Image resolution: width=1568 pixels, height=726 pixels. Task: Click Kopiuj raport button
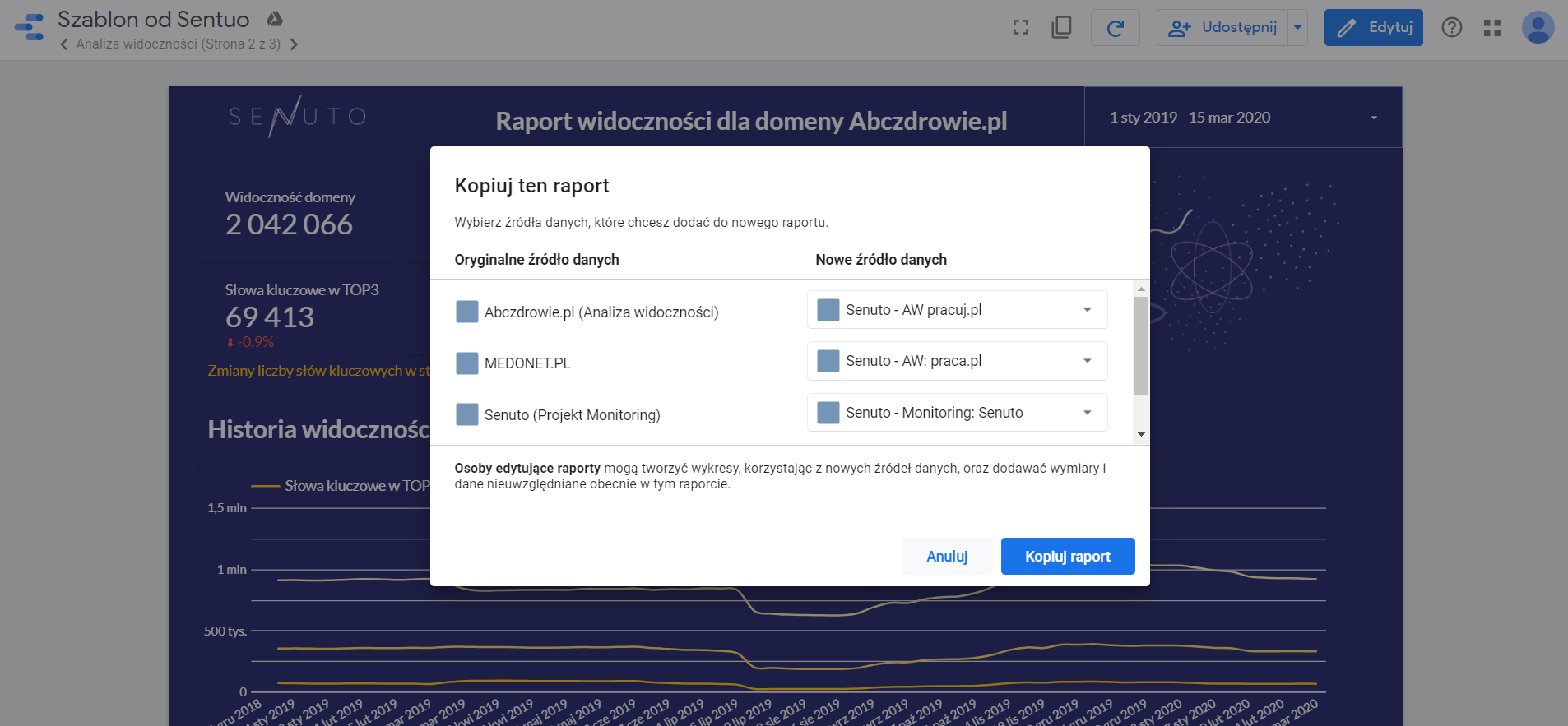(1068, 557)
